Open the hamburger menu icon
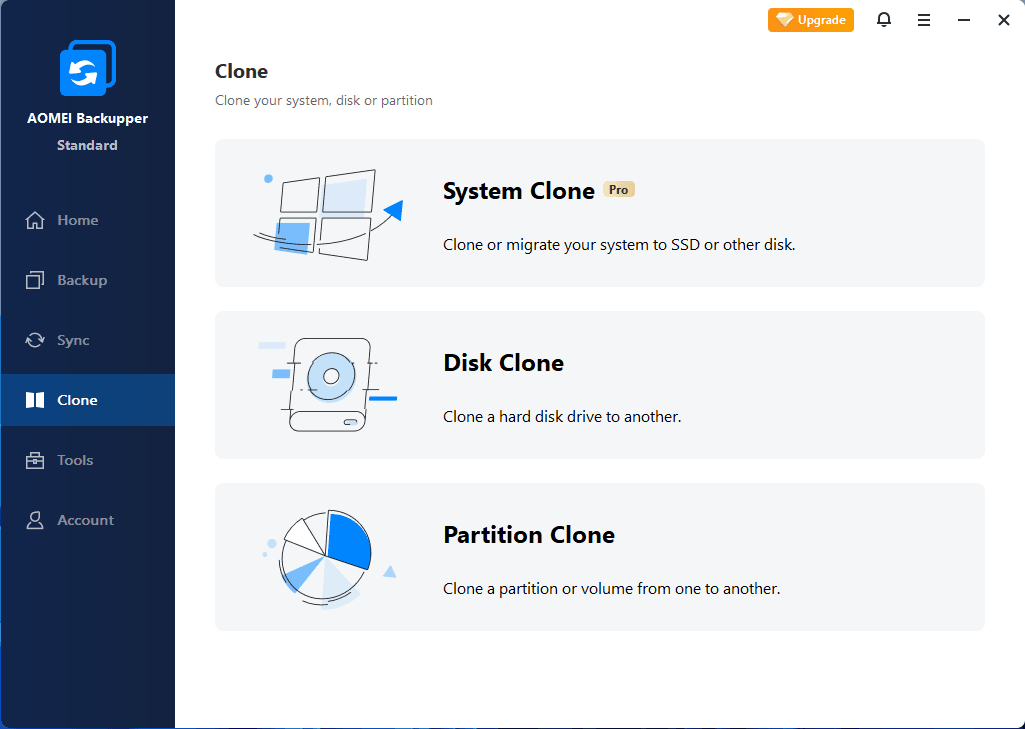 click(x=924, y=20)
